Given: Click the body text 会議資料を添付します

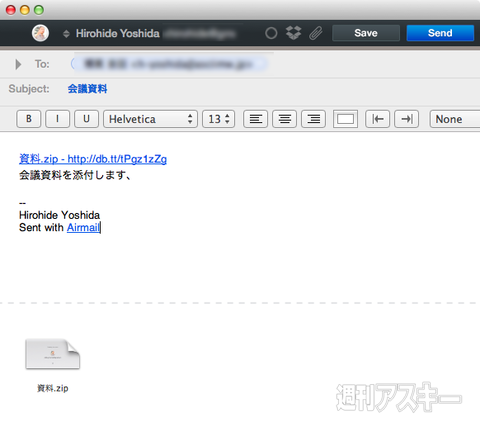Looking at the screenshot, I should tap(74, 175).
